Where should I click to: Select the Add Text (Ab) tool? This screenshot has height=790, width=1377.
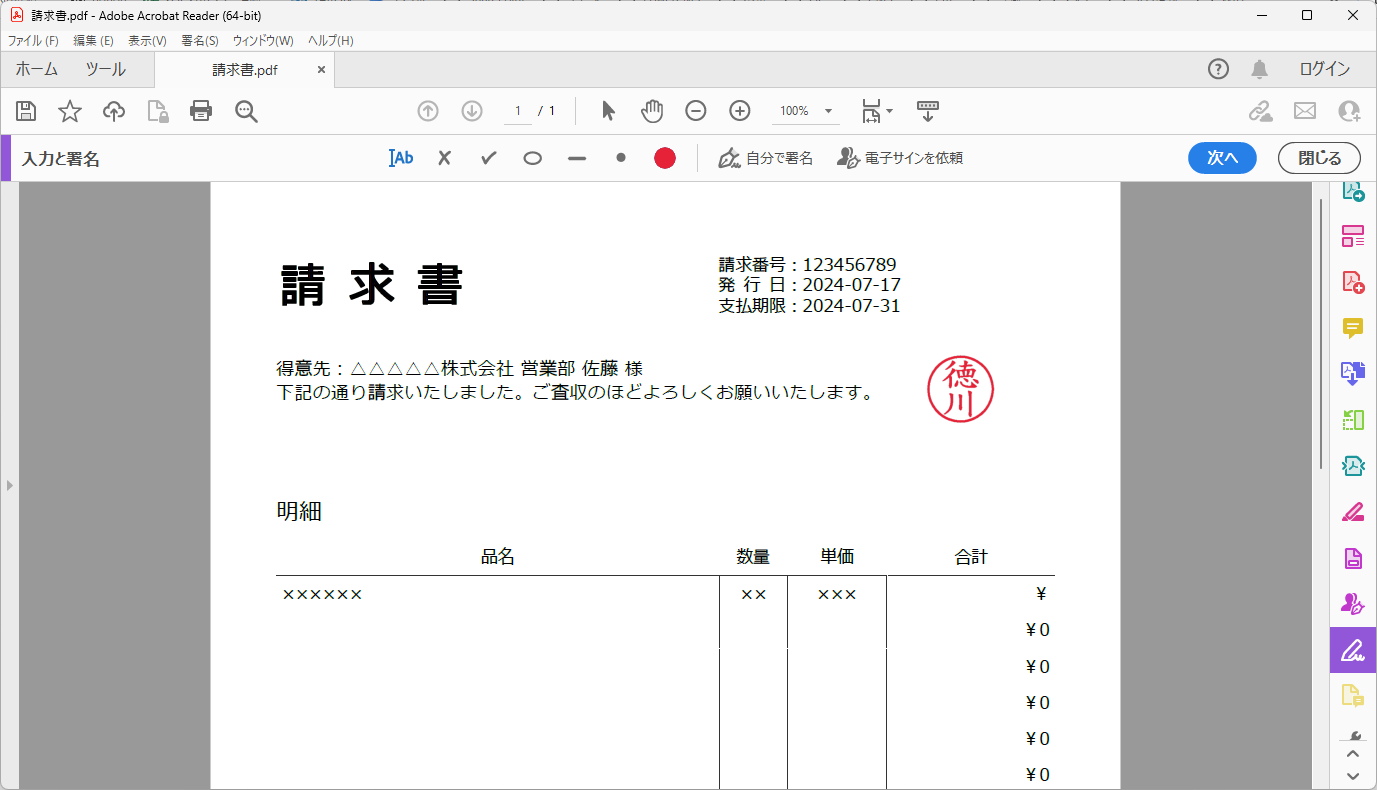(x=401, y=158)
